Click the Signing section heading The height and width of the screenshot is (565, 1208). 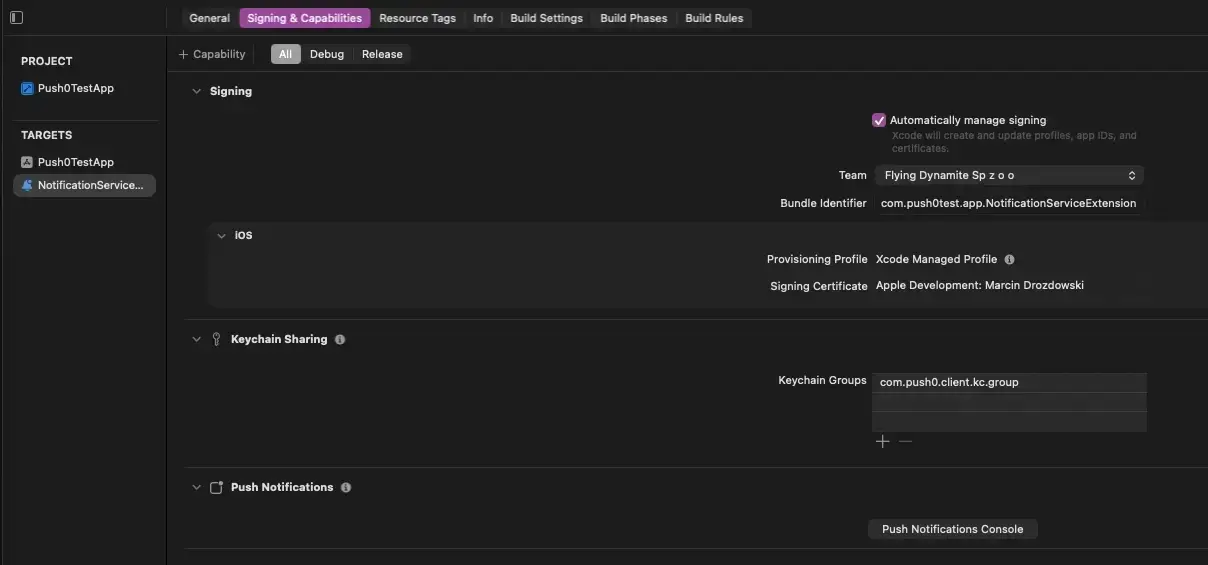pyautogui.click(x=231, y=91)
